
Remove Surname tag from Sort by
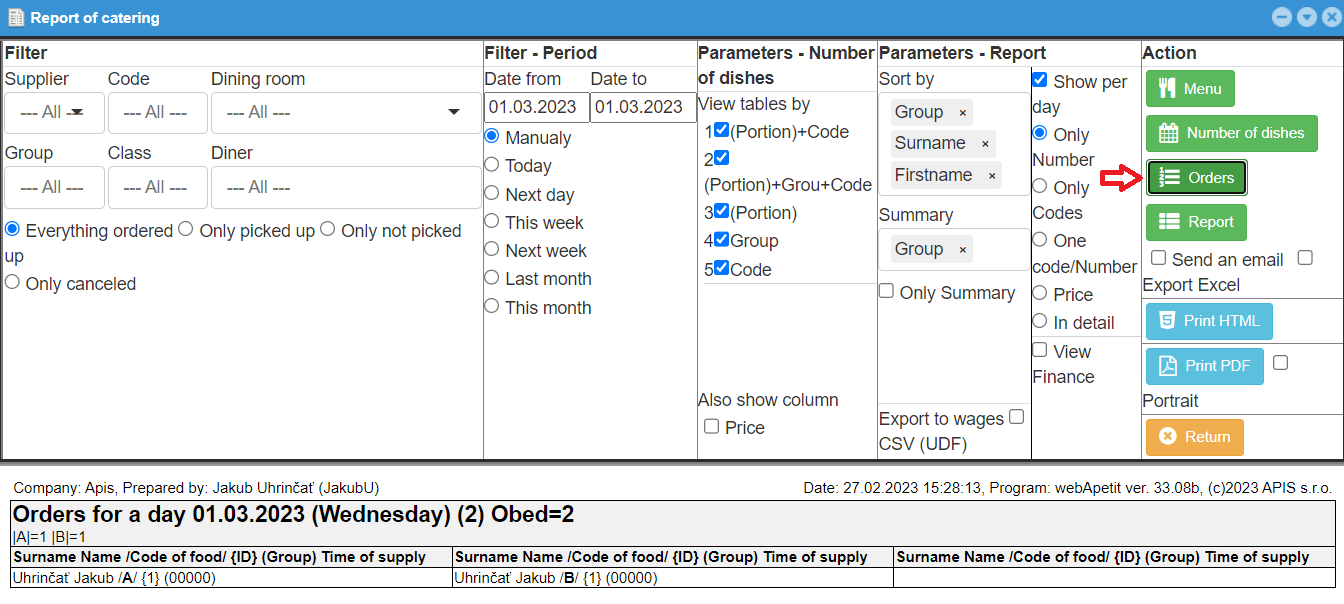pos(985,144)
